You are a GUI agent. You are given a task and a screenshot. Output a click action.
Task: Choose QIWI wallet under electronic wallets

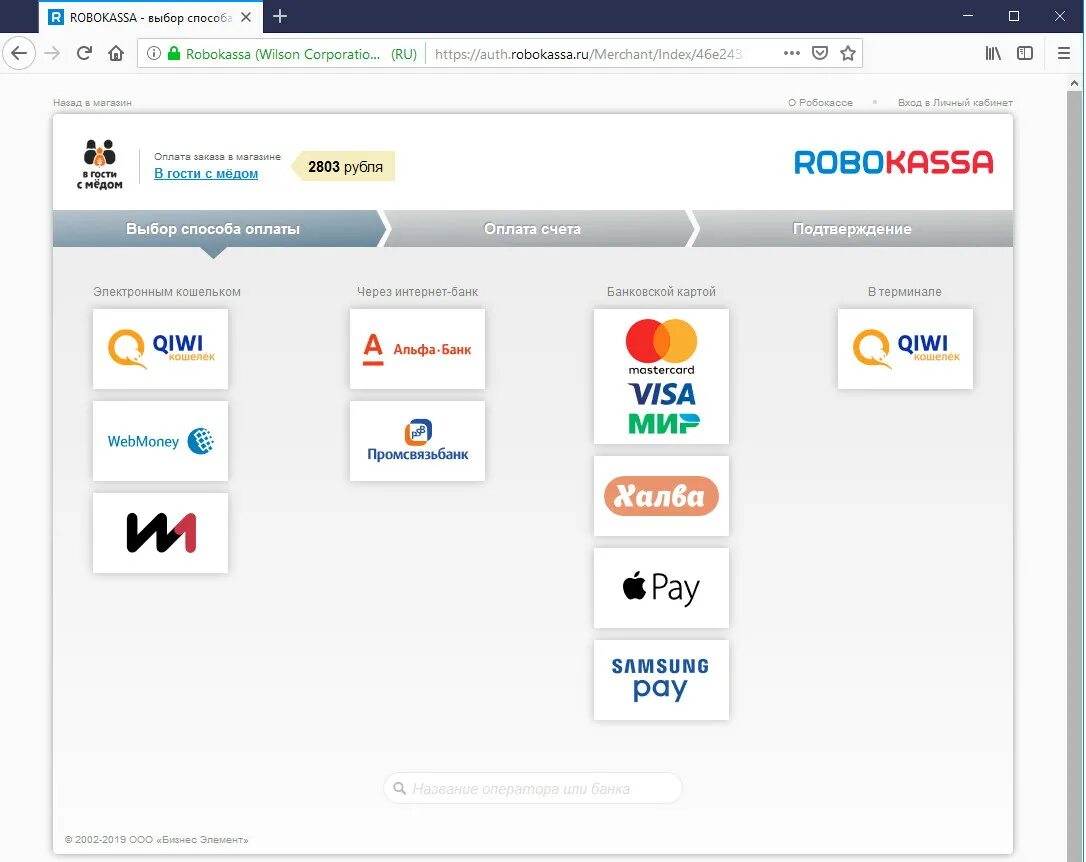pyautogui.click(x=160, y=348)
